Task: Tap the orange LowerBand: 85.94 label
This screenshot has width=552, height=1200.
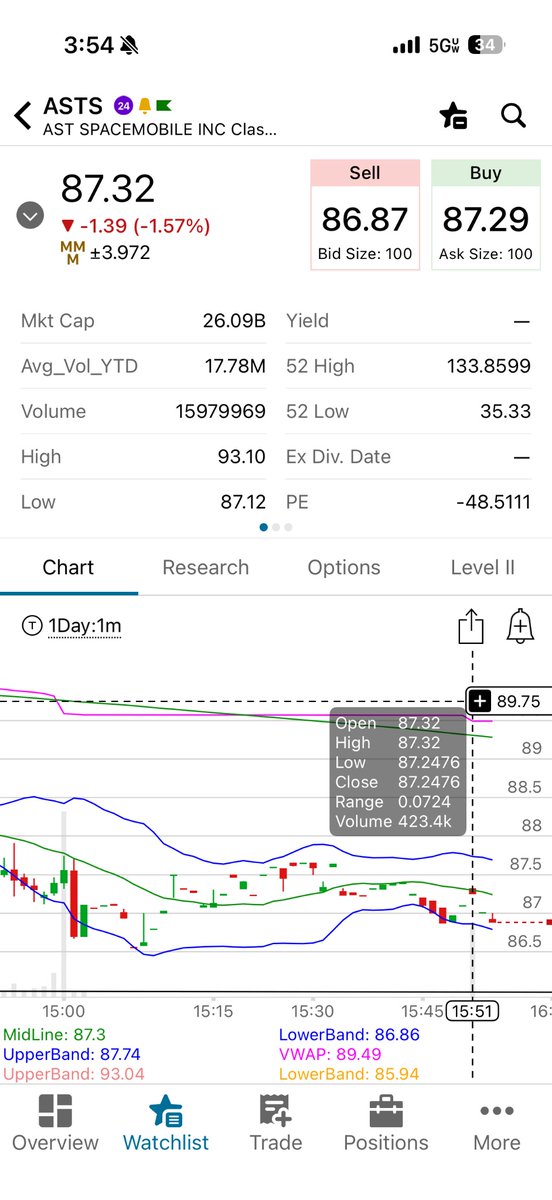Action: pyautogui.click(x=348, y=1074)
